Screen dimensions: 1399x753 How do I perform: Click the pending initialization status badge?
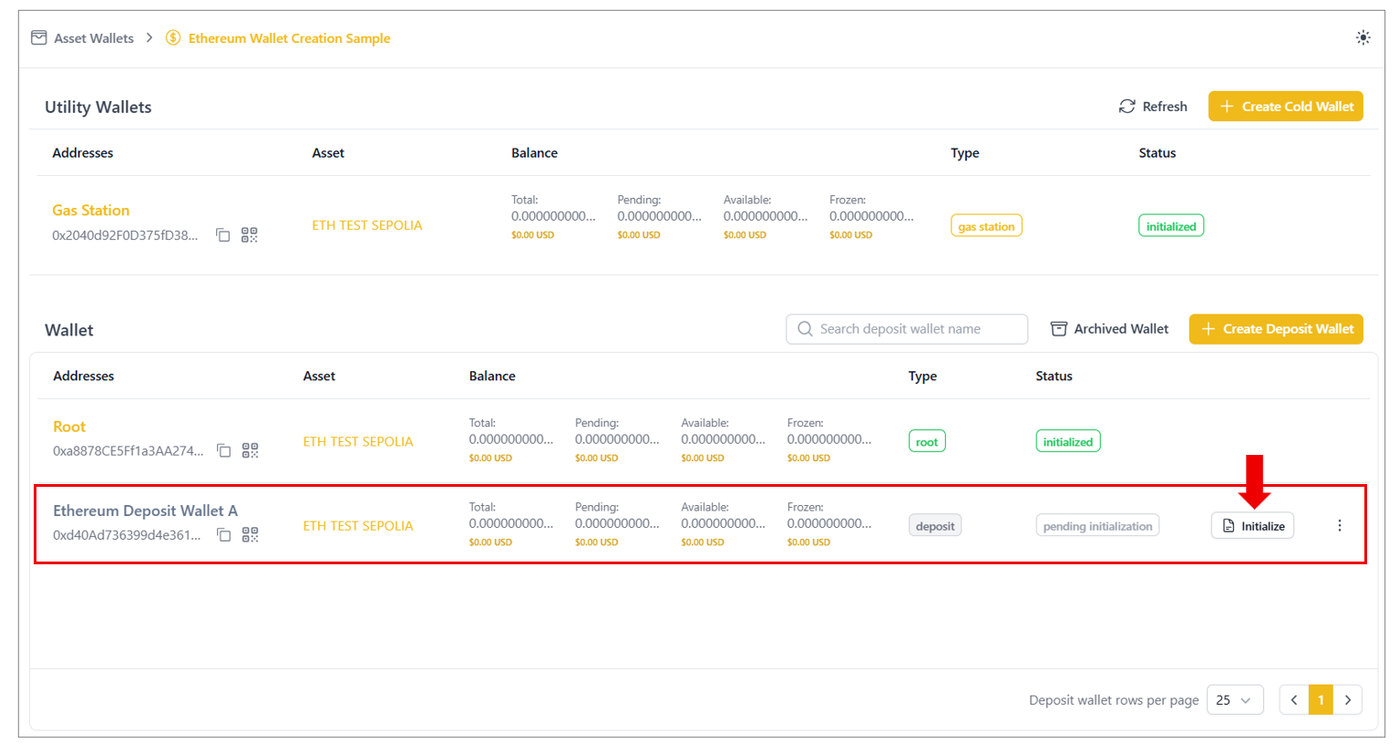1097,525
